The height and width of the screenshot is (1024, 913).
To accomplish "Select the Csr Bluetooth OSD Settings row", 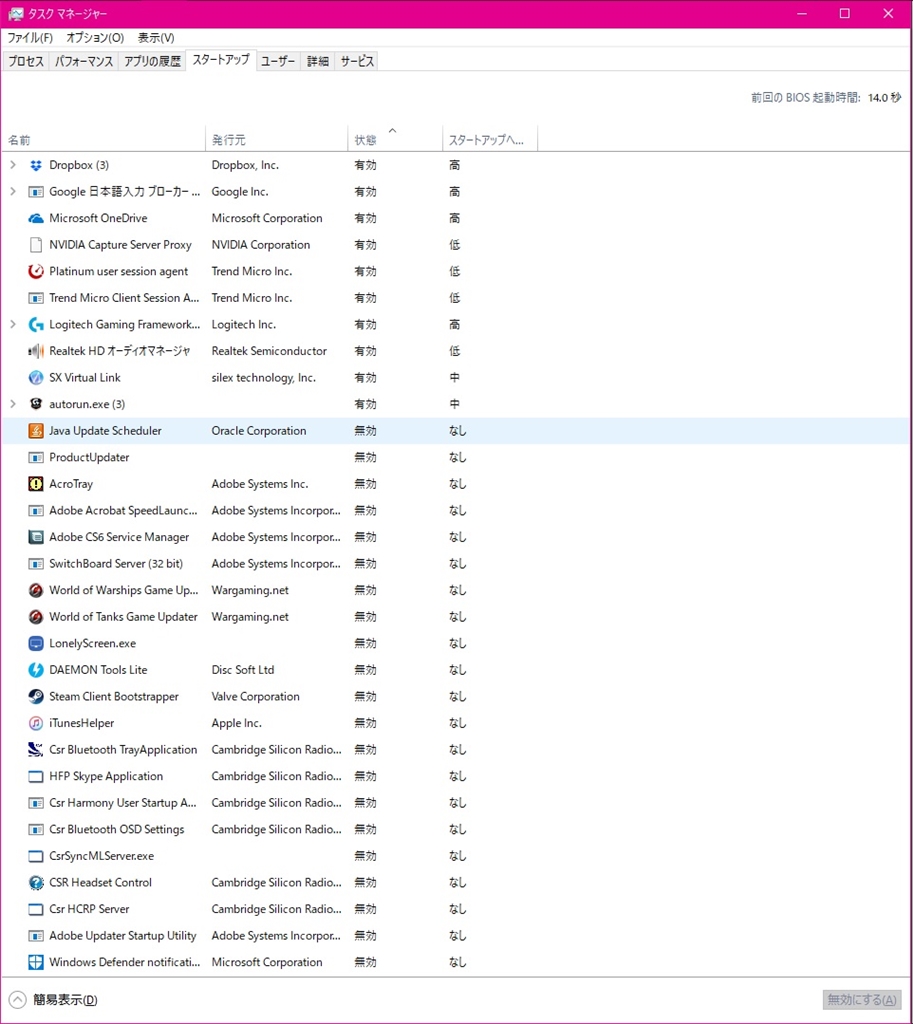I will click(456, 829).
